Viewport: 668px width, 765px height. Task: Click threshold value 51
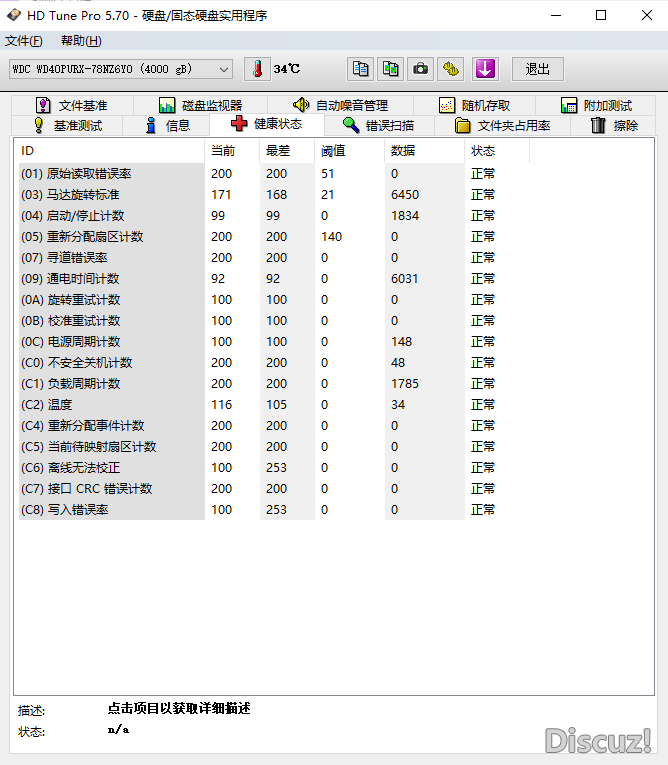327,174
